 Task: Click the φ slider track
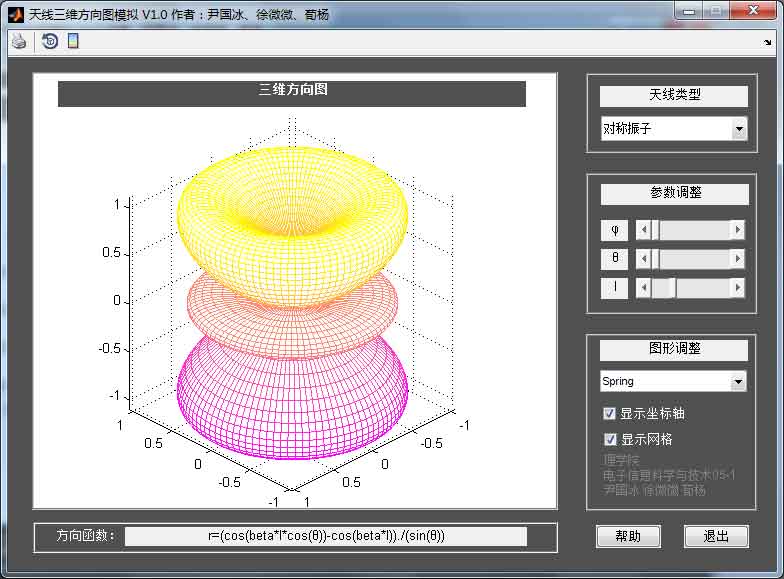(x=695, y=230)
